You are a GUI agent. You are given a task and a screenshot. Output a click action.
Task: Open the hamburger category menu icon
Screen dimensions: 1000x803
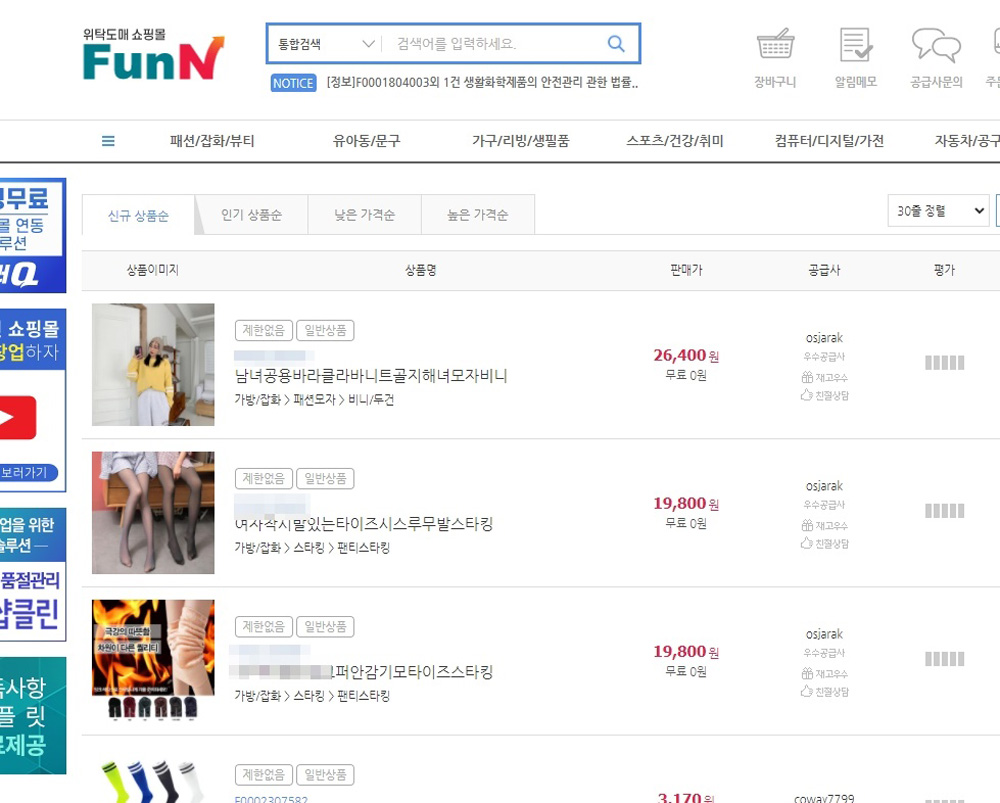pyautogui.click(x=108, y=141)
